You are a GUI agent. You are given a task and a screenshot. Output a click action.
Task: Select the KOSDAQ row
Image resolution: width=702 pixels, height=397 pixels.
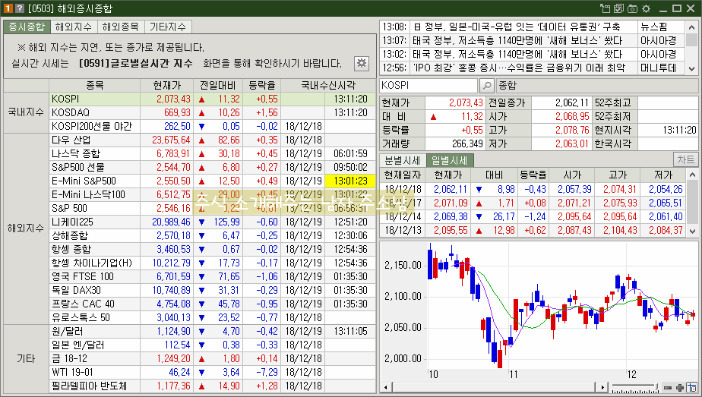(212, 112)
